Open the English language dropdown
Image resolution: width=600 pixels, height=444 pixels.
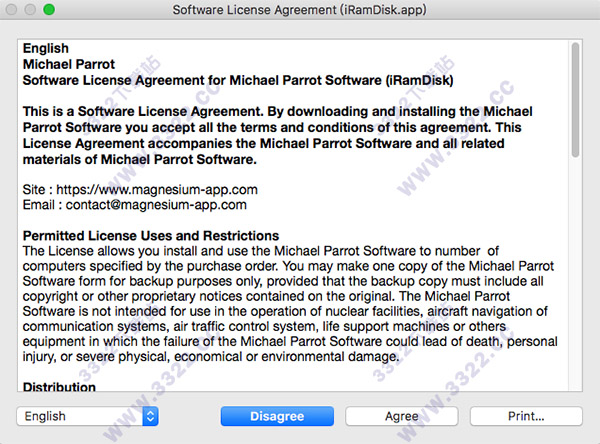[x=87, y=416]
